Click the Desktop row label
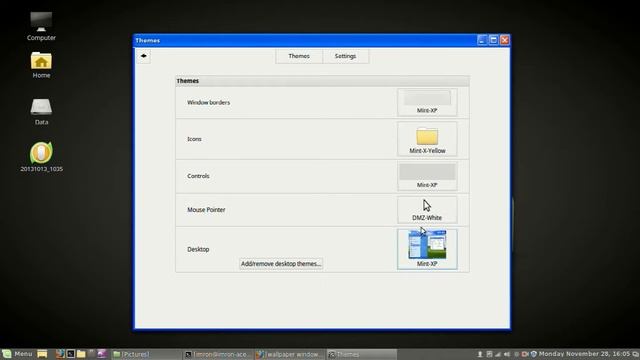640x360 pixels. click(198, 249)
